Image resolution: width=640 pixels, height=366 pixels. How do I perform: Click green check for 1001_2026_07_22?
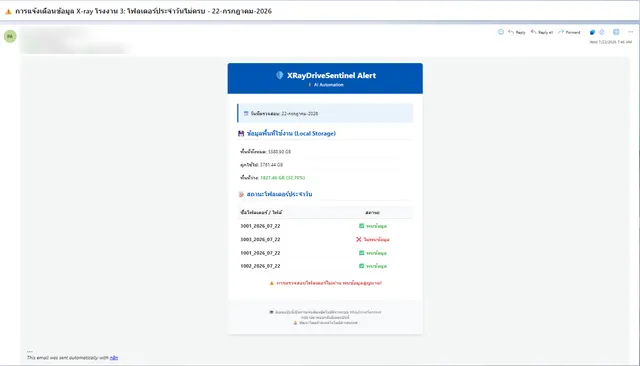[x=361, y=253]
